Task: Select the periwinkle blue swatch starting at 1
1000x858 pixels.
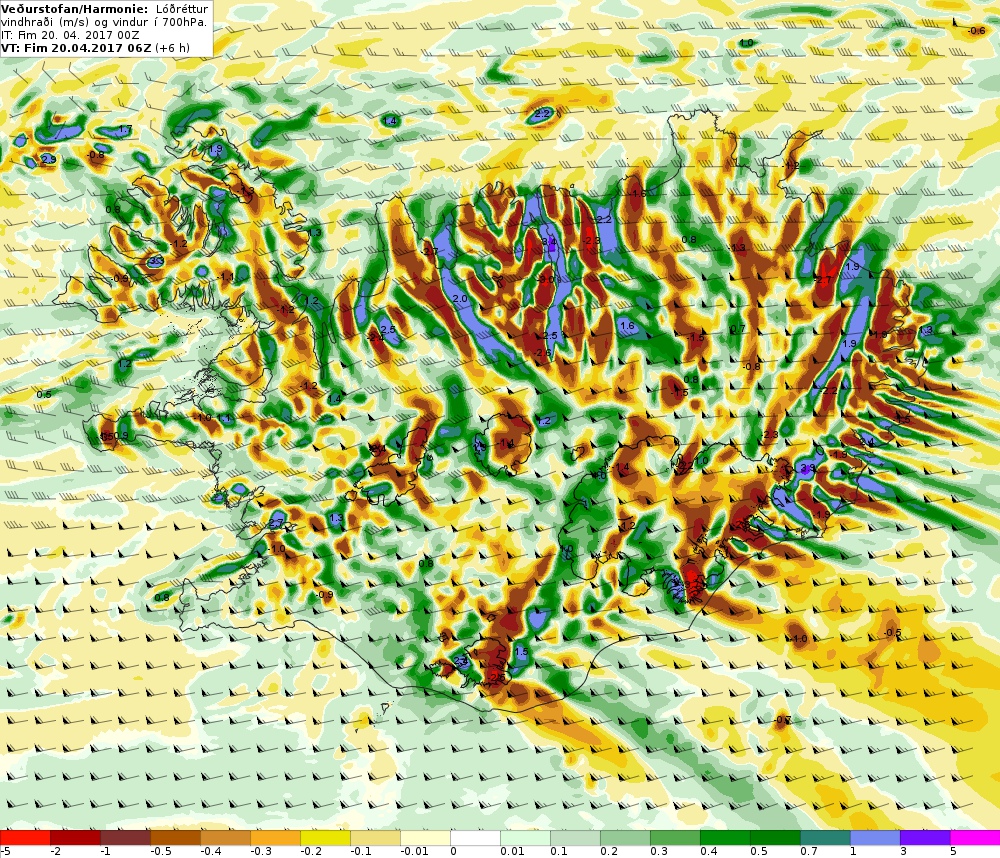Action: pos(875,838)
